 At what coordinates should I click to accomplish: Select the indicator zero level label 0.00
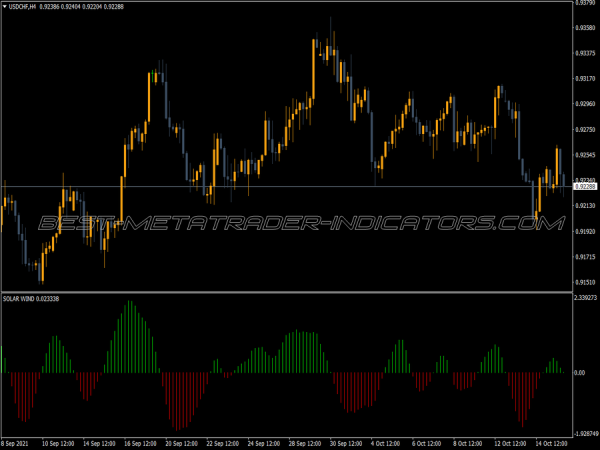pos(580,372)
